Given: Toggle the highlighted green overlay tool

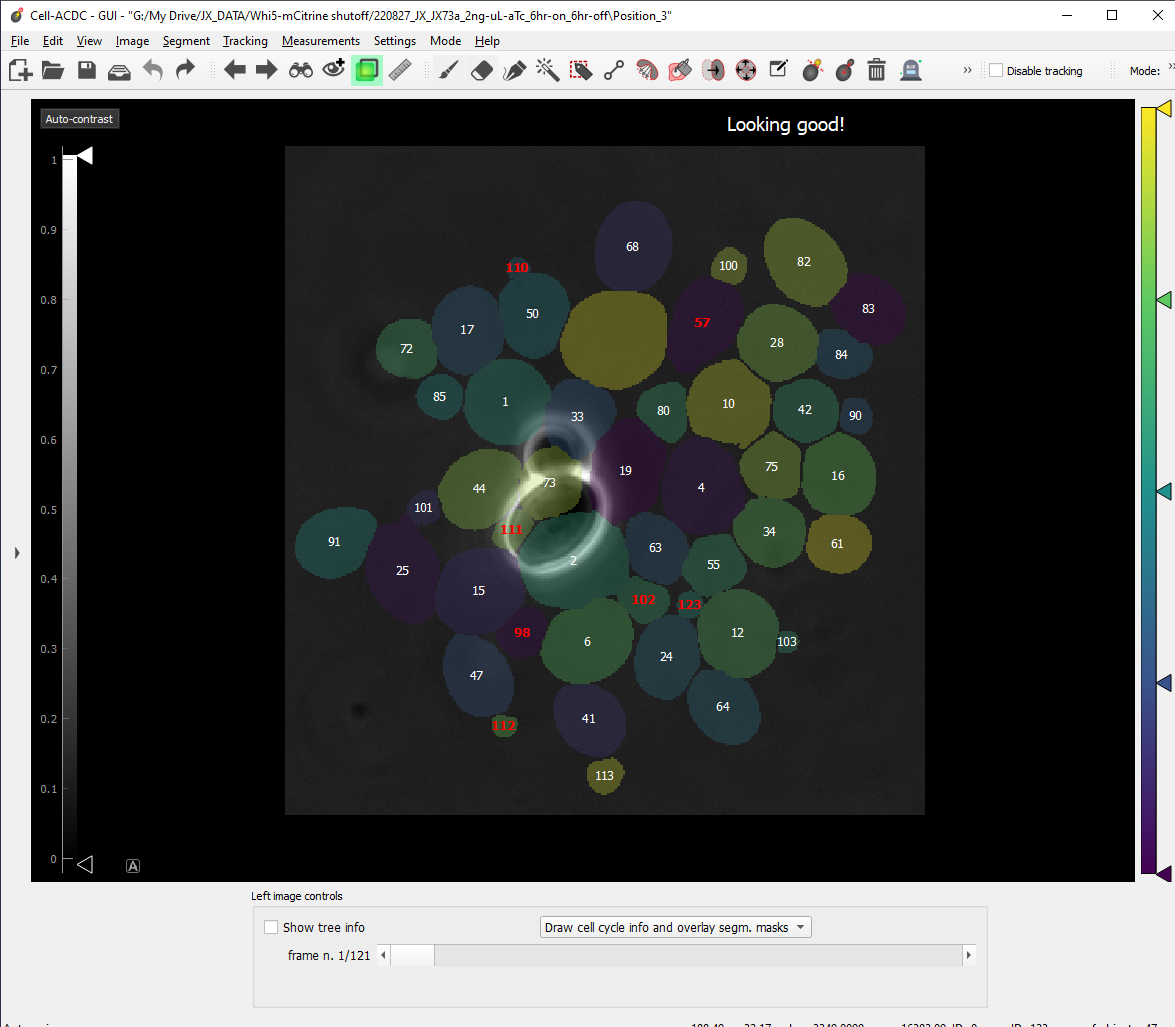Looking at the screenshot, I should 367,70.
